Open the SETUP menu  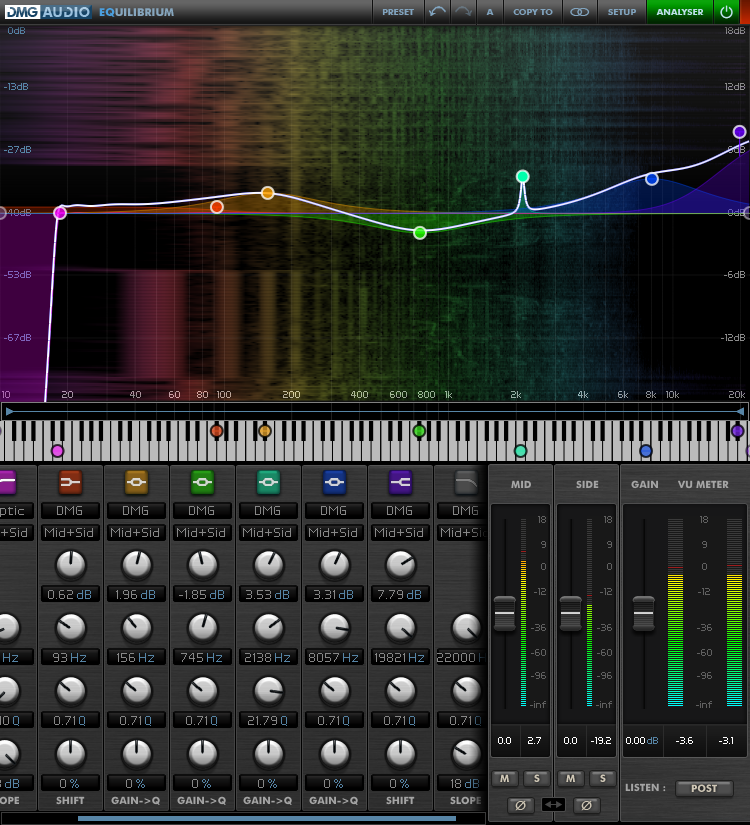622,12
